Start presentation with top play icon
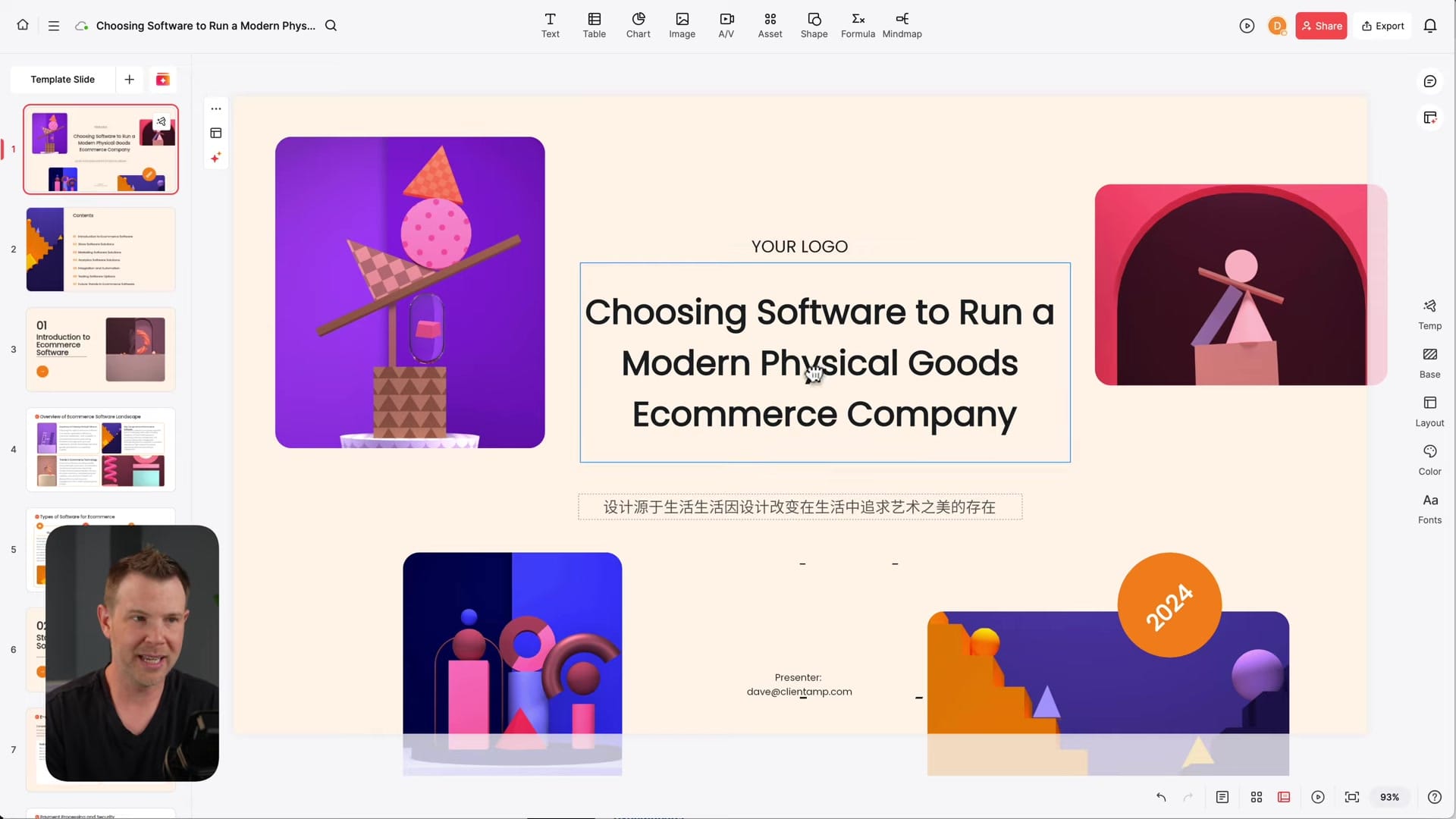1456x819 pixels. tap(1247, 26)
